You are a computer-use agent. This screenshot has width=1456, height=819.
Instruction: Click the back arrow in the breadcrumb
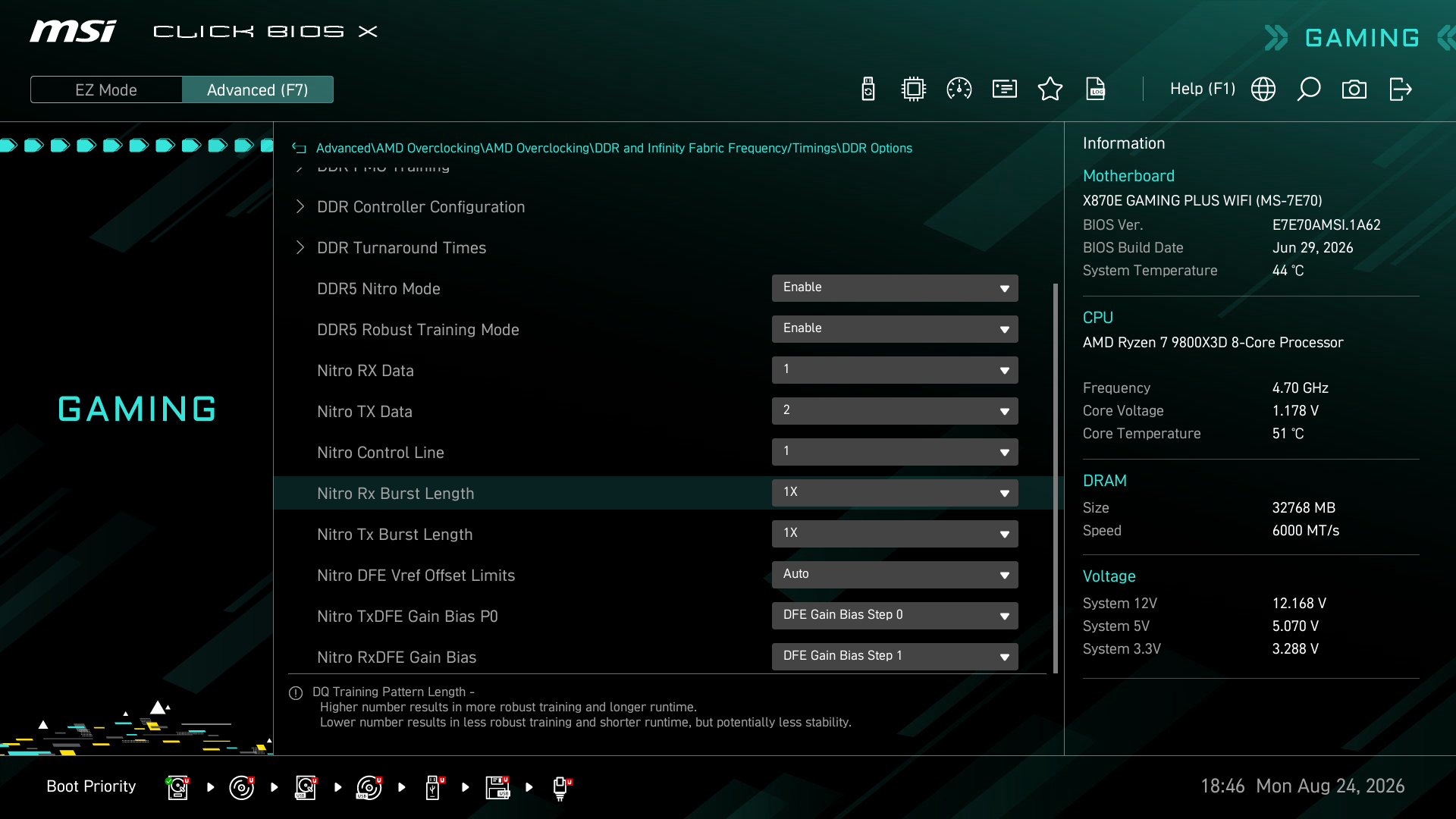pos(299,149)
